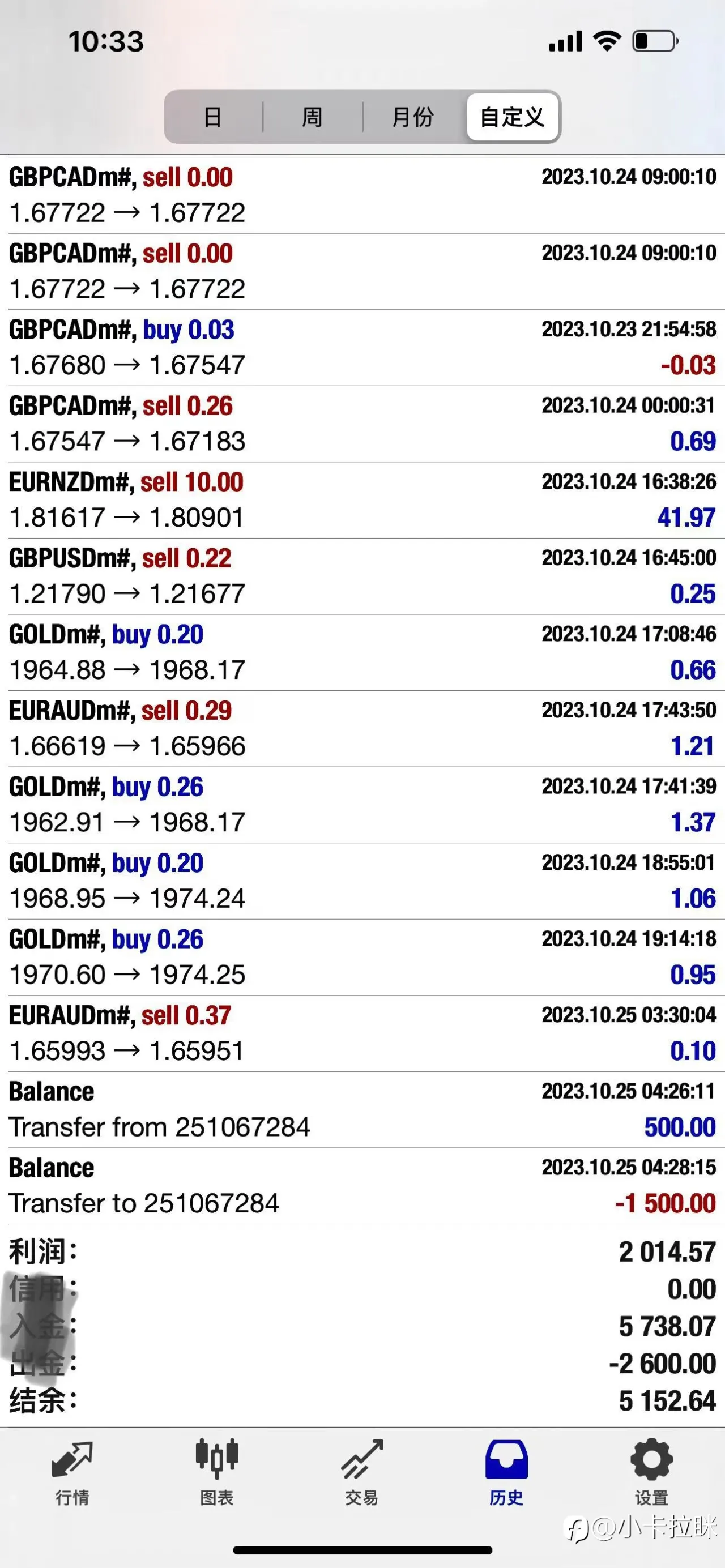Select the 自定义 custom period segment
Viewport: 725px width, 1568px height.
click(513, 117)
